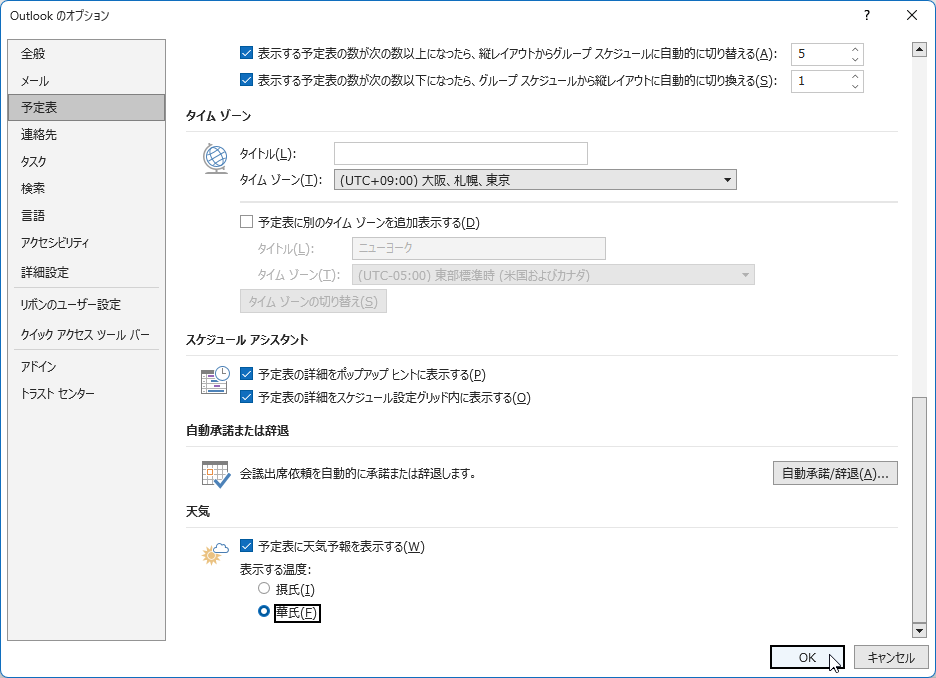Switch to the 詳細設定 category
This screenshot has height=678, width=936.
45,272
